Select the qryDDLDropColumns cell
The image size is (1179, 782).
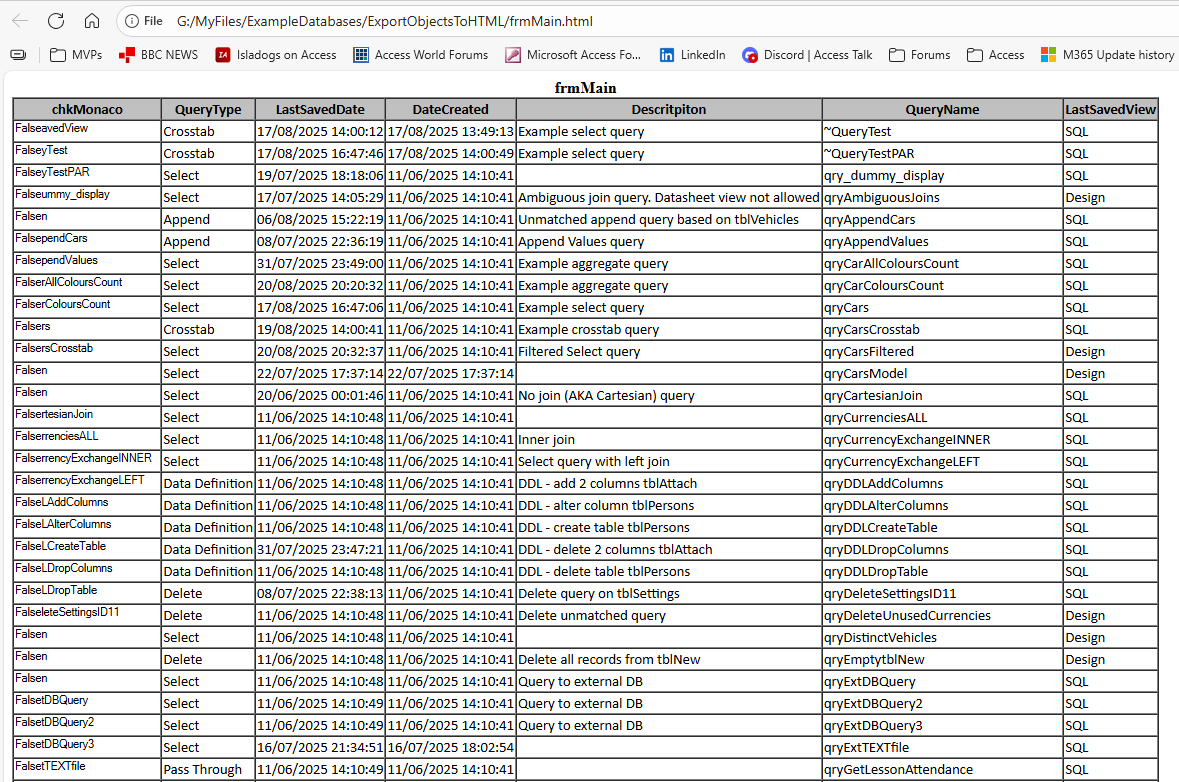click(942, 550)
